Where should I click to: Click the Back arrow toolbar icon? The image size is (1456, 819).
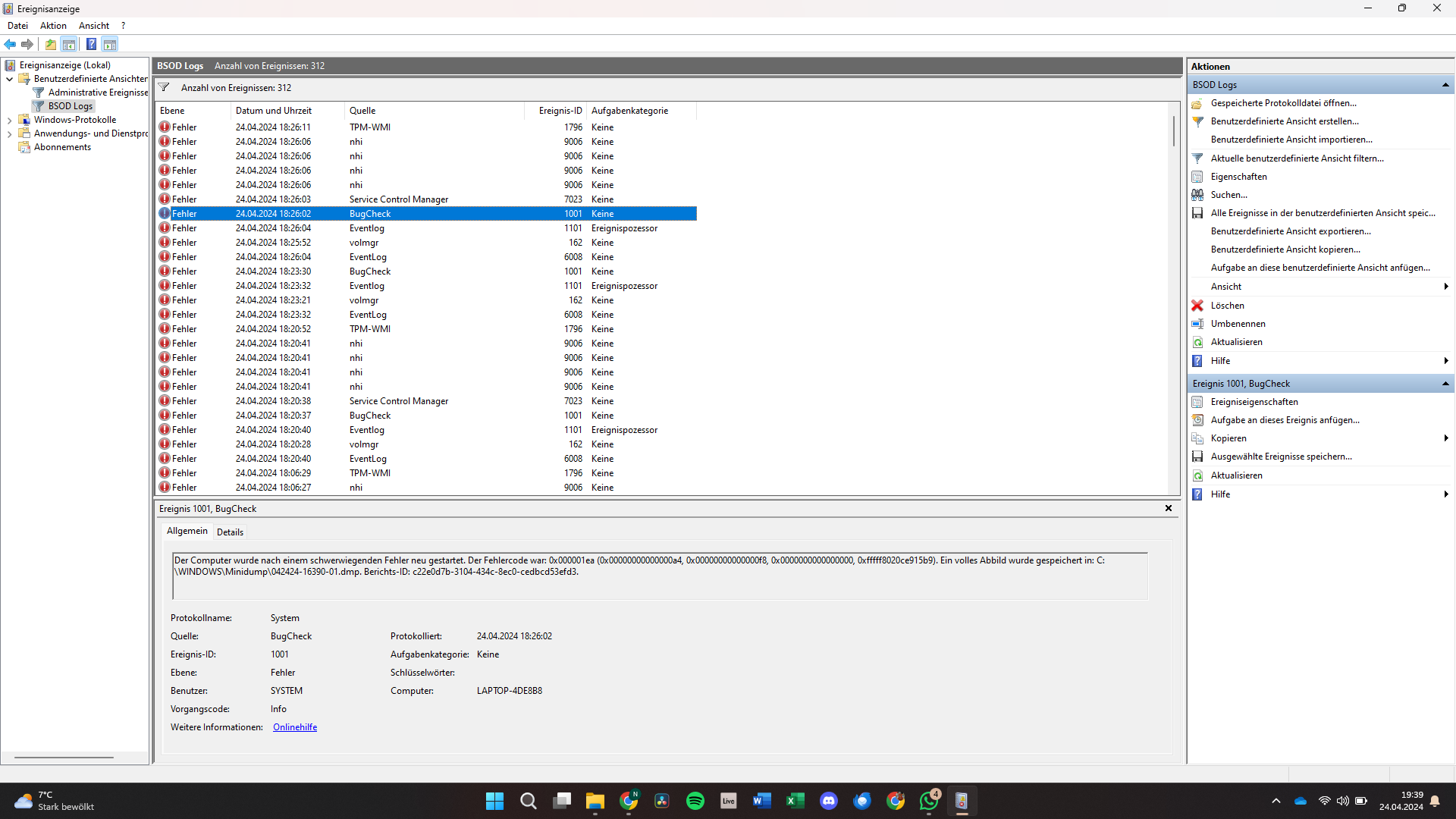(10, 44)
